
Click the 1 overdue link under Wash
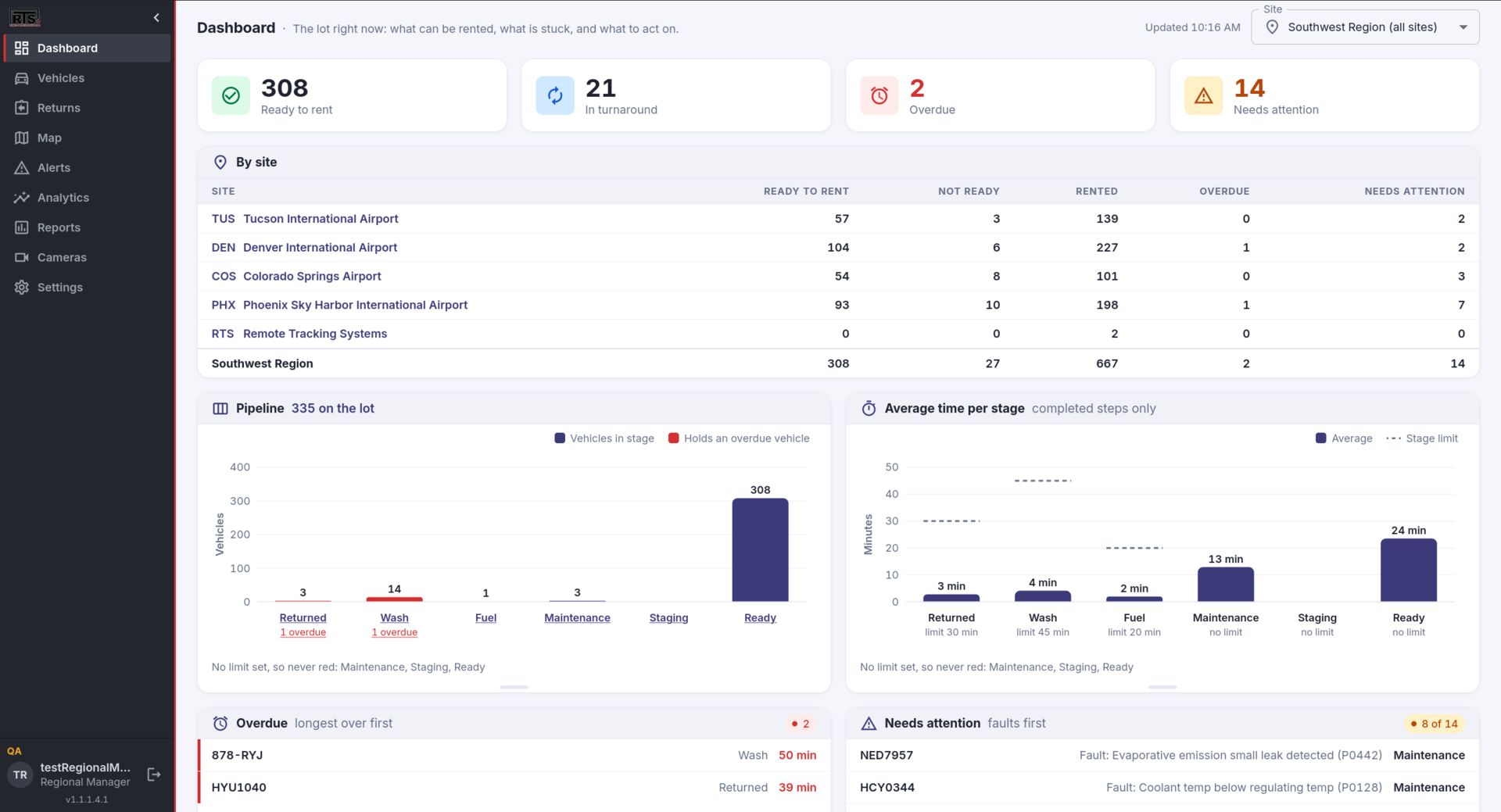[395, 632]
